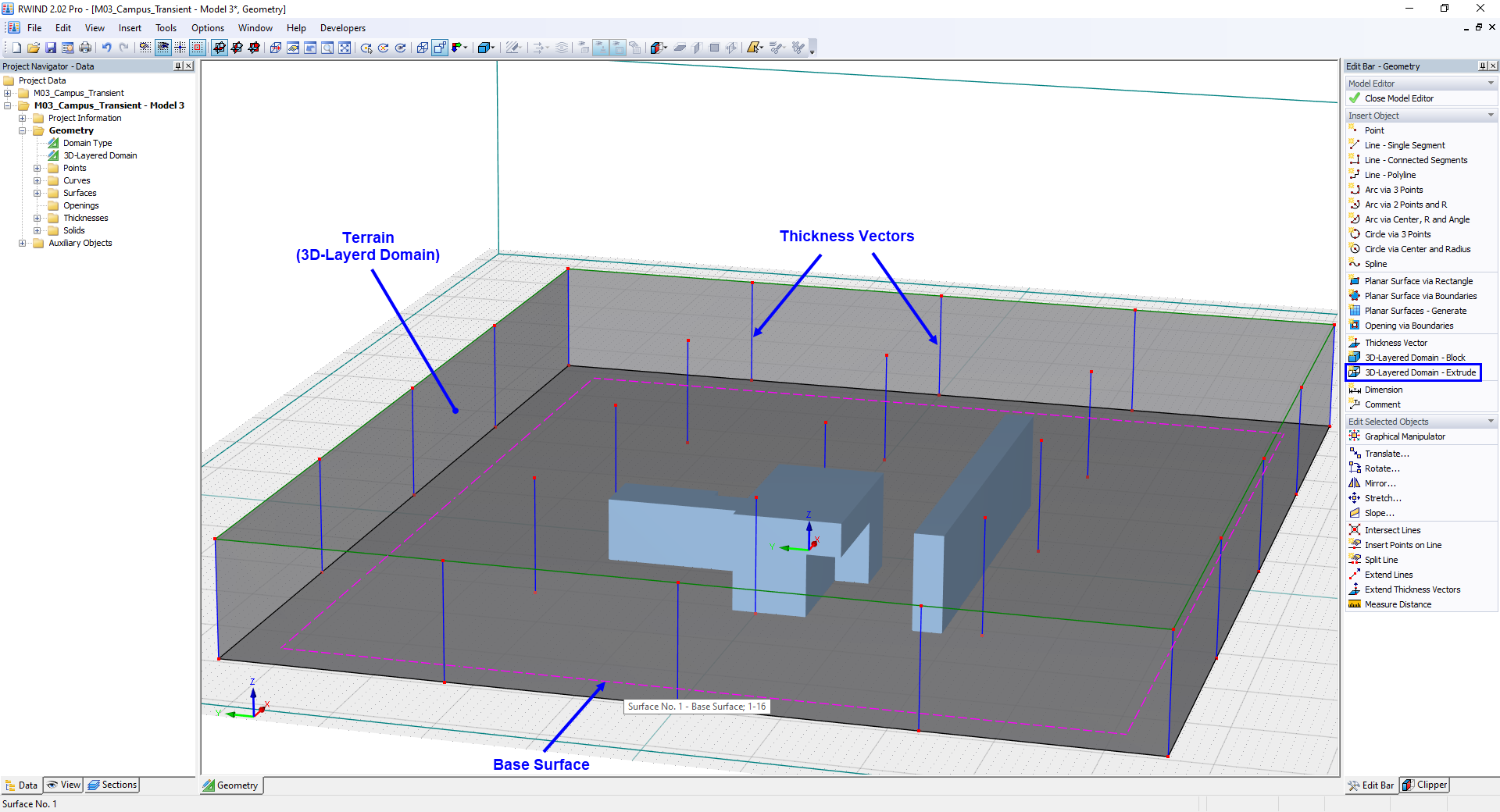Screen dimensions: 1500x812
Task: Open the Graphical Manipulator tool
Action: (1402, 436)
